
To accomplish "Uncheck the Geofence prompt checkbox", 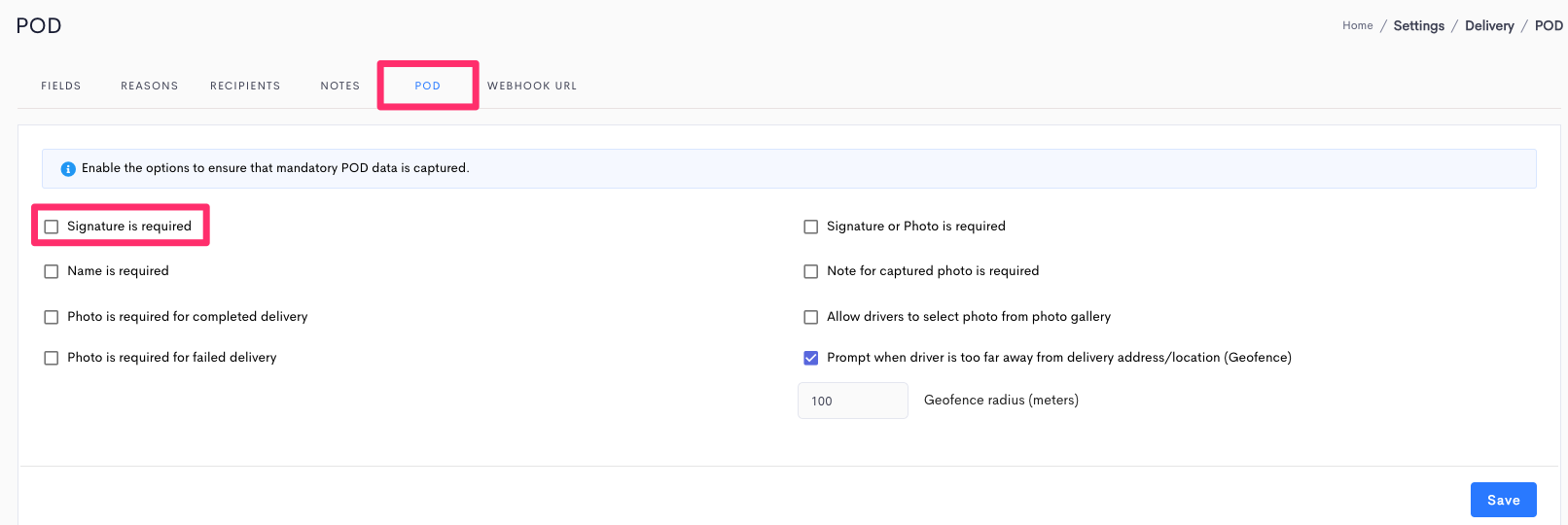I will (811, 358).
